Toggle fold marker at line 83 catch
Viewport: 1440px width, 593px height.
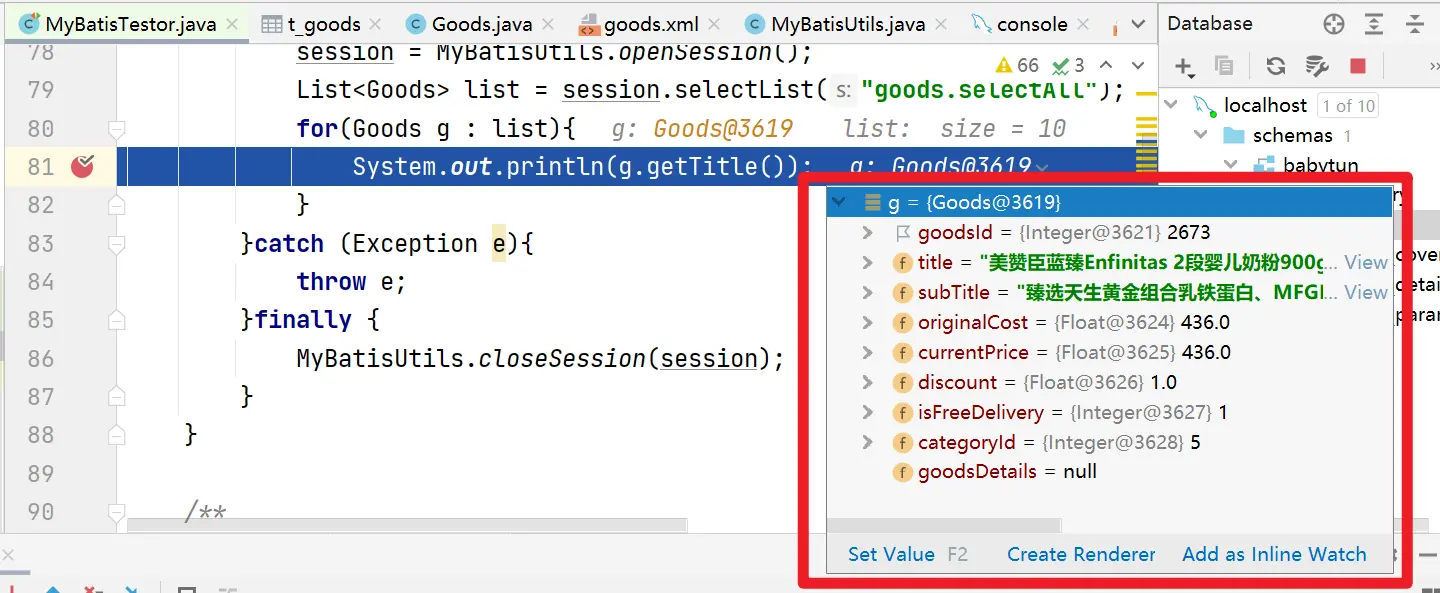[117, 244]
